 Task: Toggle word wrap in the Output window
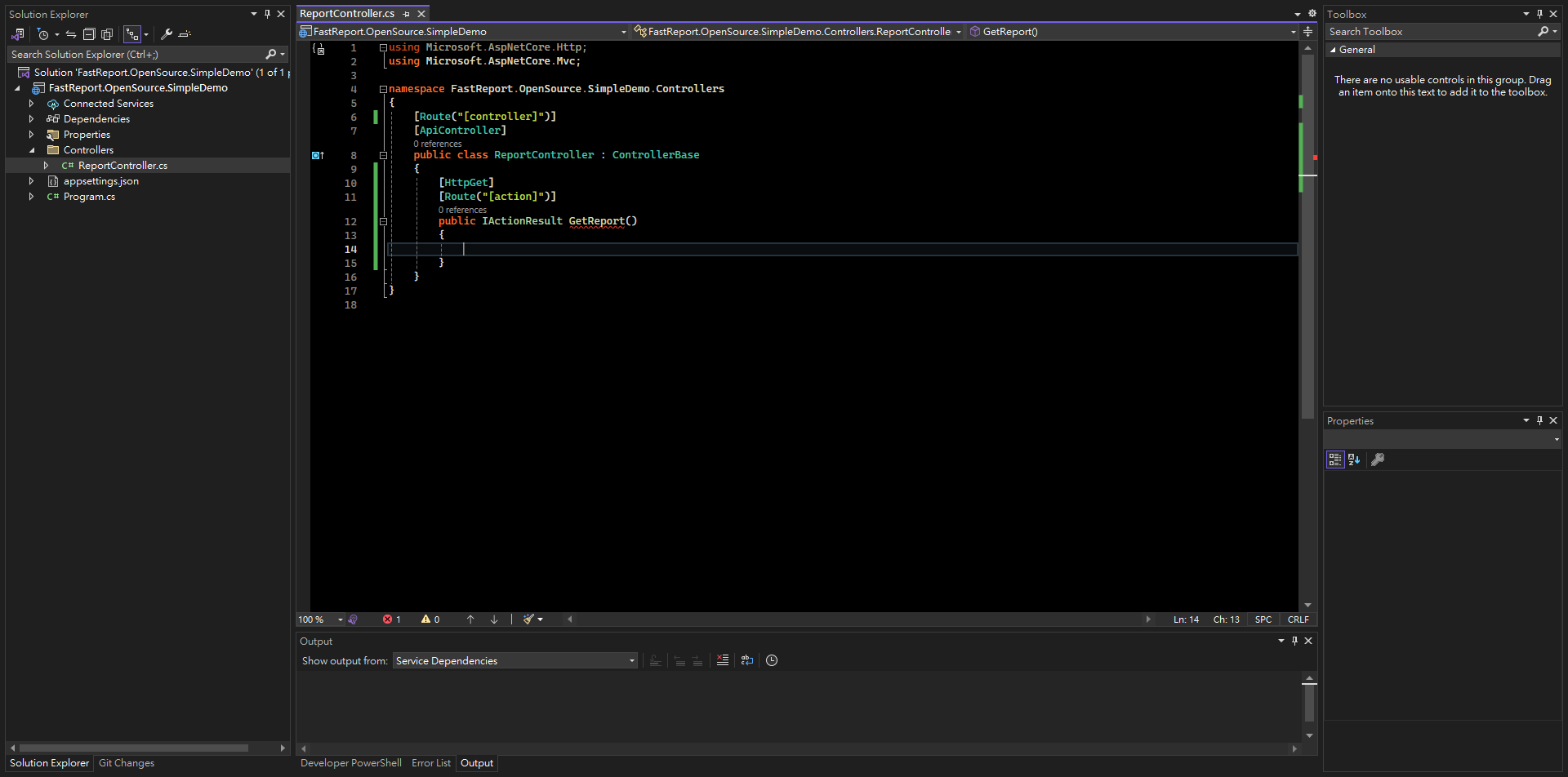[747, 660]
